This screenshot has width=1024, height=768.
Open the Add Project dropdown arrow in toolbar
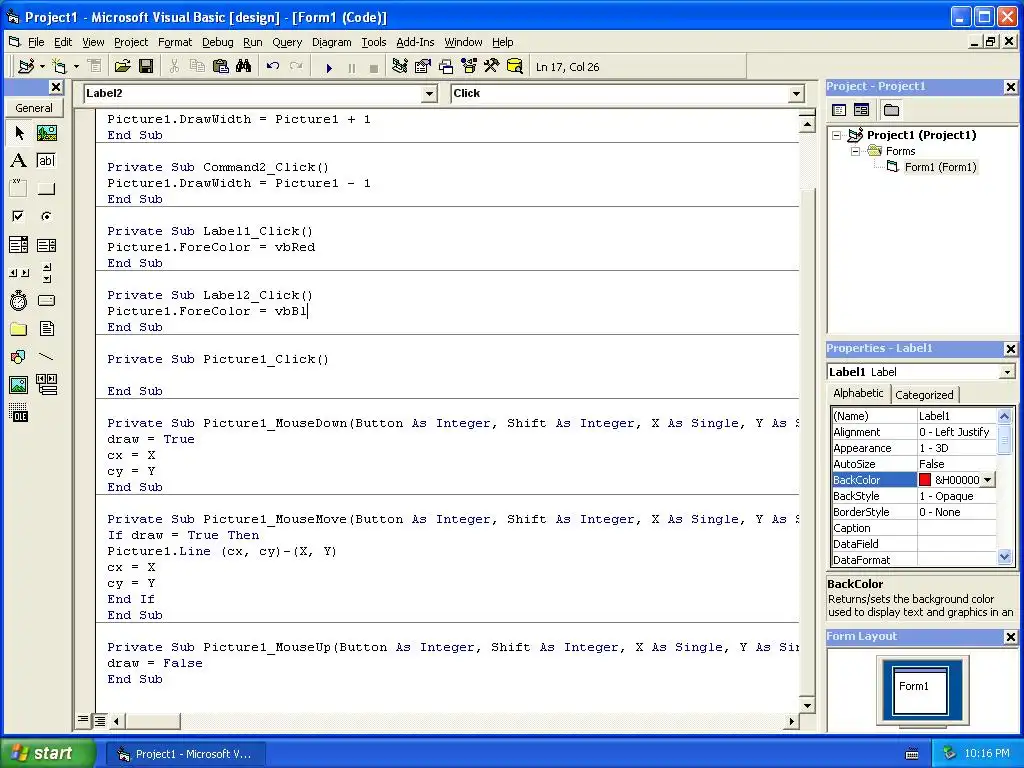click(x=42, y=67)
